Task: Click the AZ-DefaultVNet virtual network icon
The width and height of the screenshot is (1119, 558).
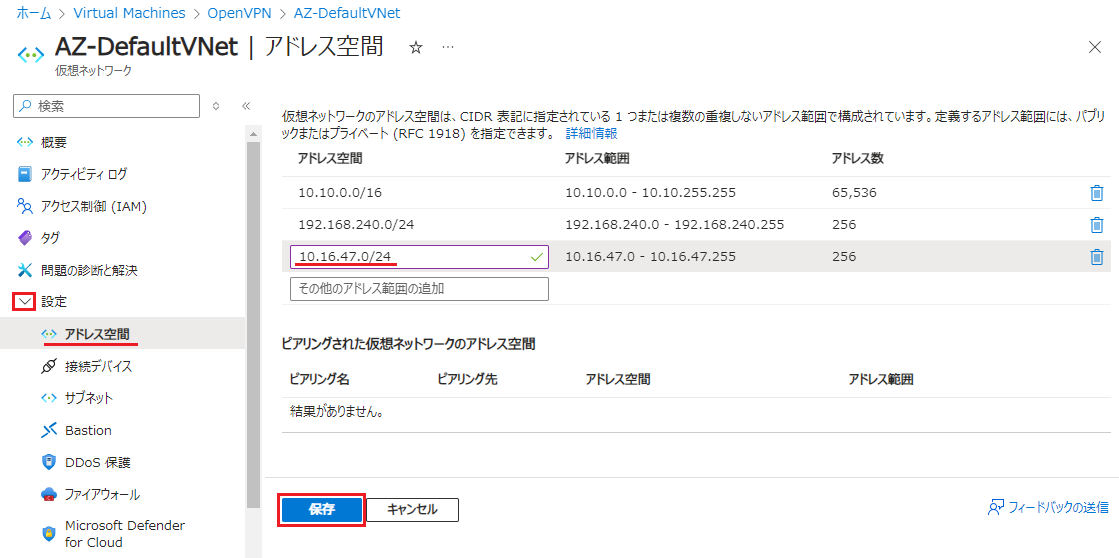Action: (x=31, y=54)
